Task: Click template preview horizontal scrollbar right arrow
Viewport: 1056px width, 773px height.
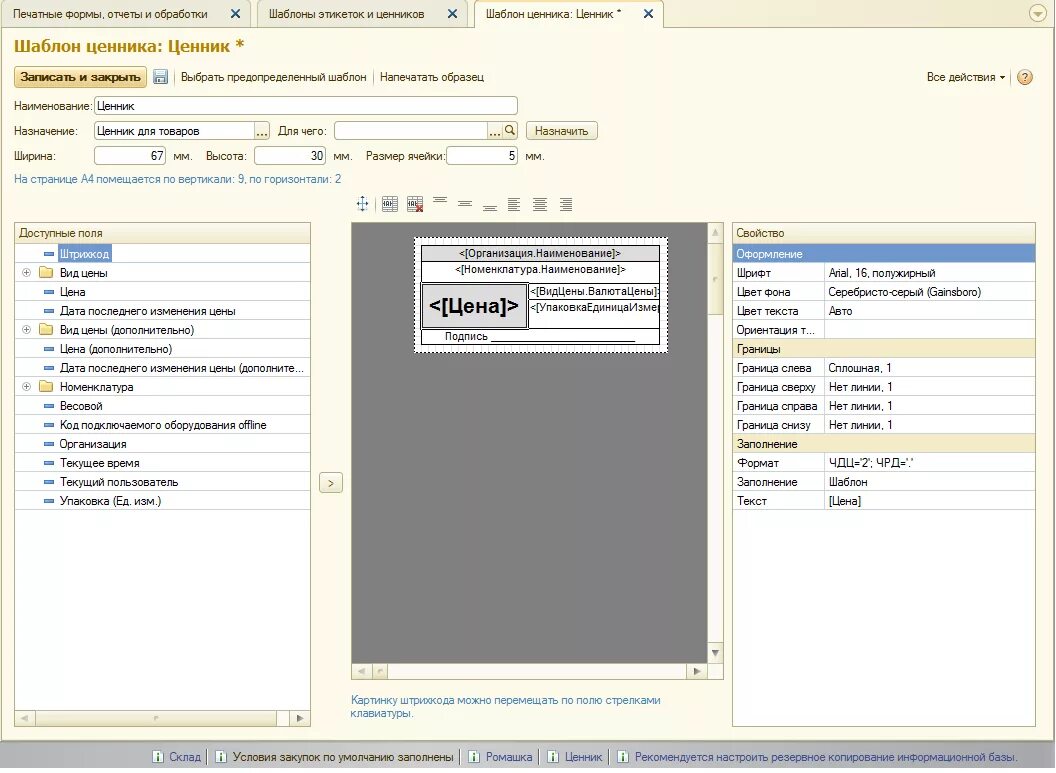Action: (x=697, y=671)
